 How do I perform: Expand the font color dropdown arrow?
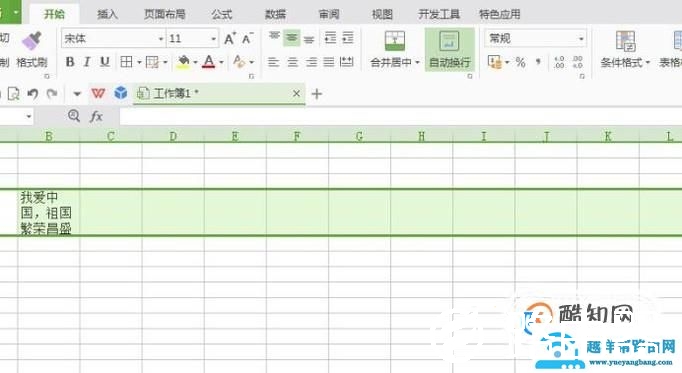[221, 63]
